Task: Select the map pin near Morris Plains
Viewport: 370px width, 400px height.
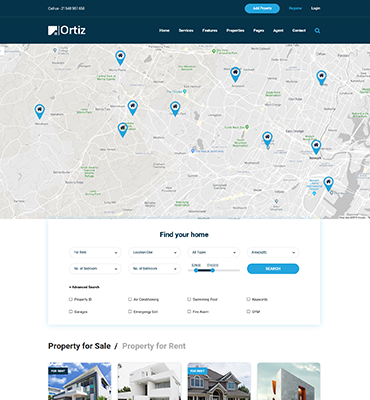Action: pos(120,58)
